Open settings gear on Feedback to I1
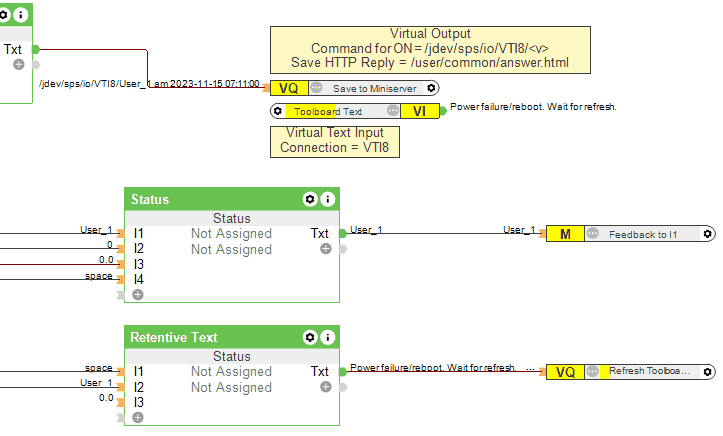The image size is (723, 436). tap(708, 233)
